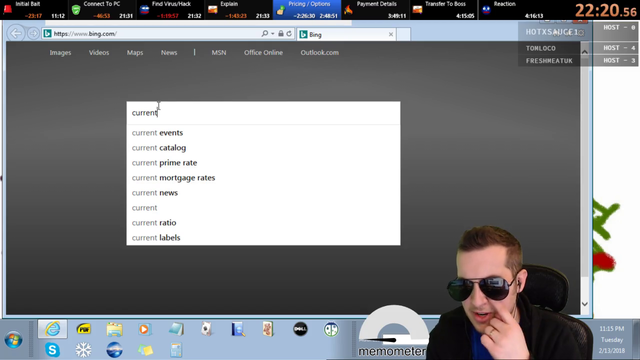Click the browser Forward arrow button

pyautogui.click(x=33, y=33)
